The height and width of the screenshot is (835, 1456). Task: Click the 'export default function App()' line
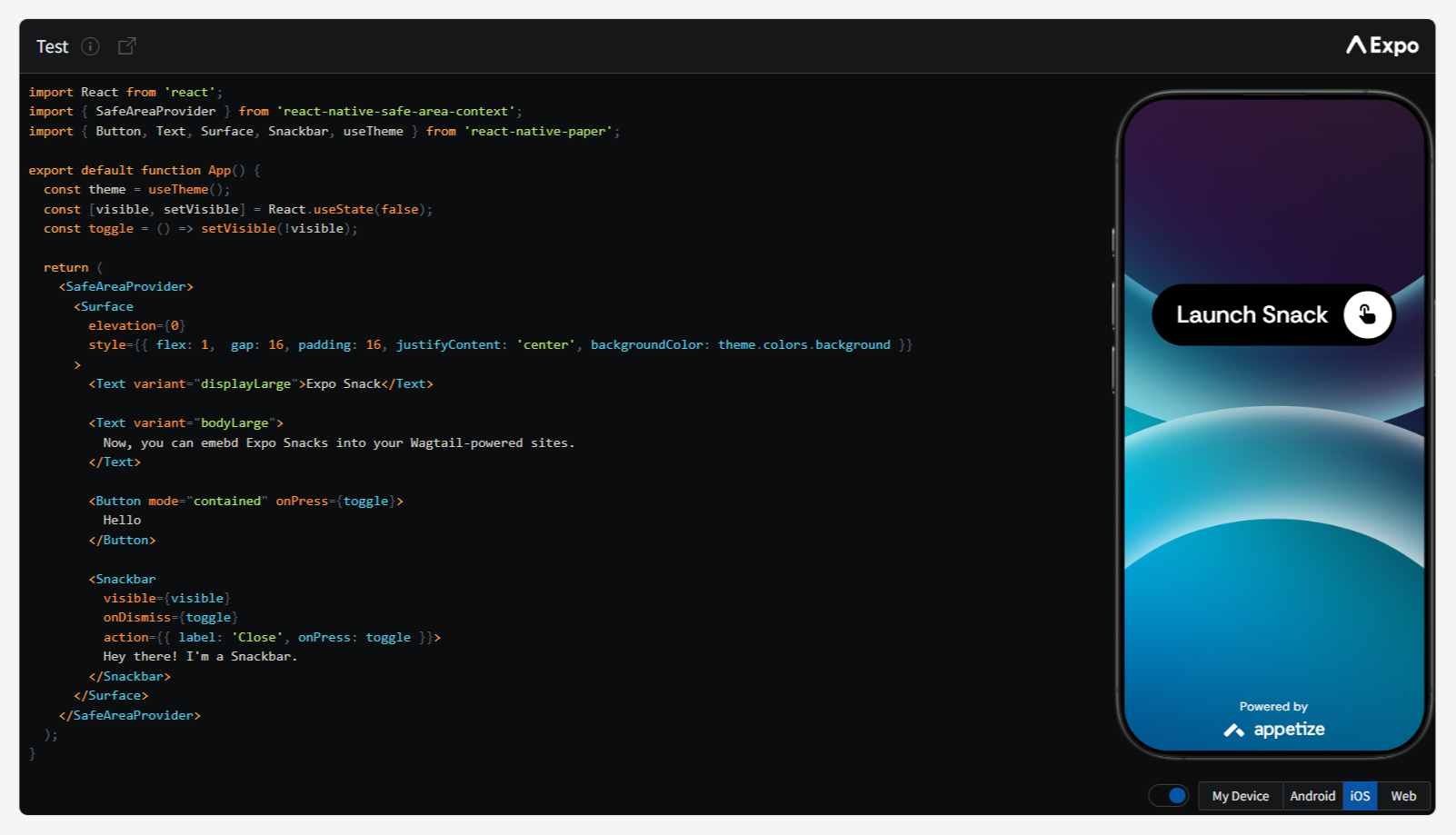(x=145, y=171)
